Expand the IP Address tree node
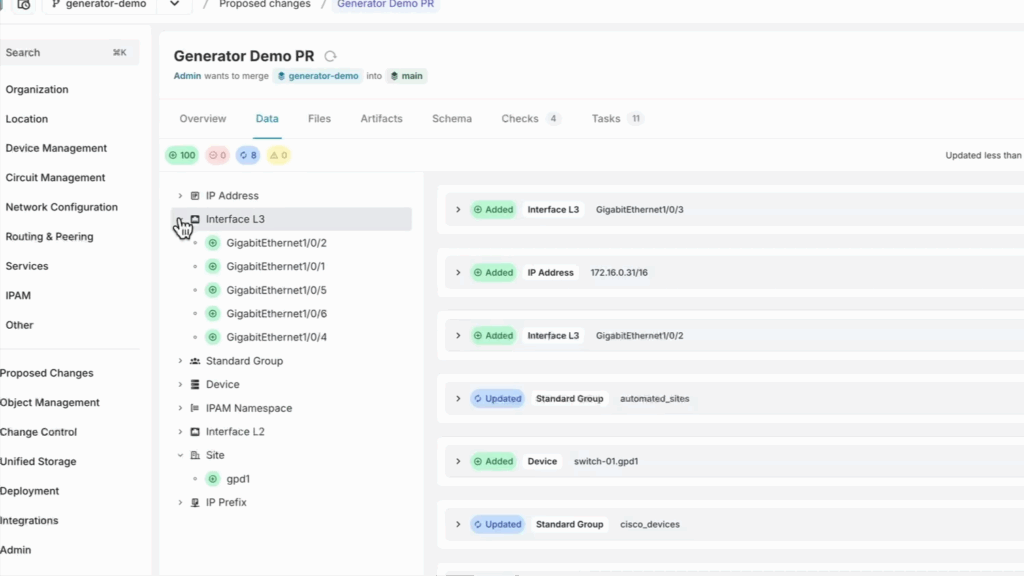1024x576 pixels. click(180, 196)
